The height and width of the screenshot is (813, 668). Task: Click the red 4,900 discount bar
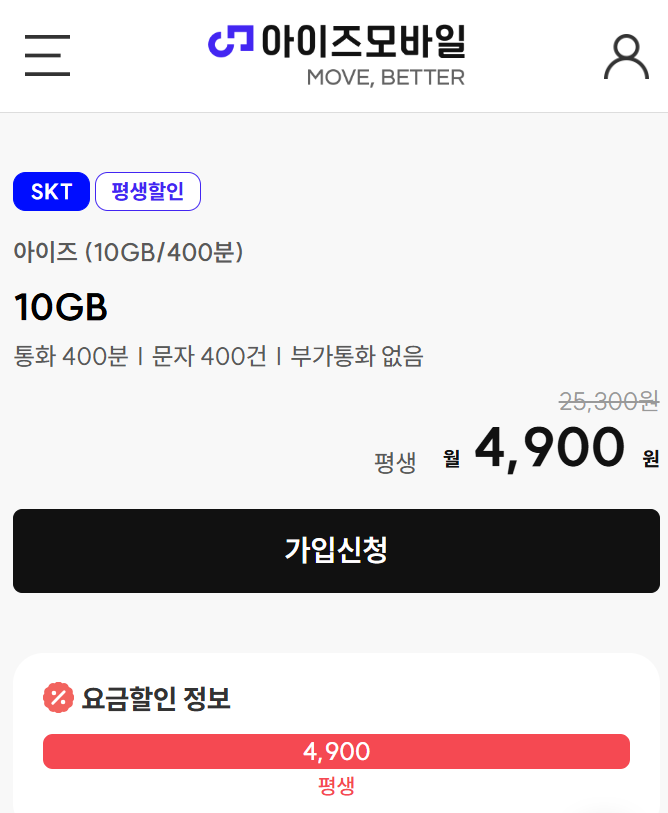336,751
